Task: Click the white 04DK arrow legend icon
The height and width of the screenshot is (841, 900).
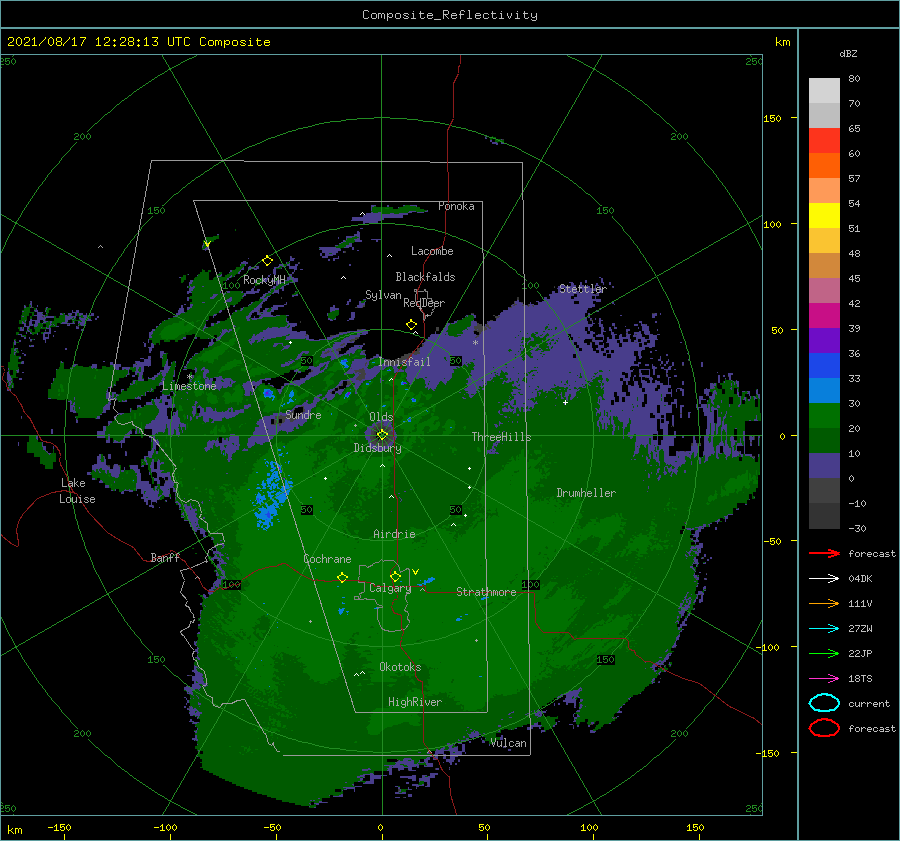Action: [824, 579]
